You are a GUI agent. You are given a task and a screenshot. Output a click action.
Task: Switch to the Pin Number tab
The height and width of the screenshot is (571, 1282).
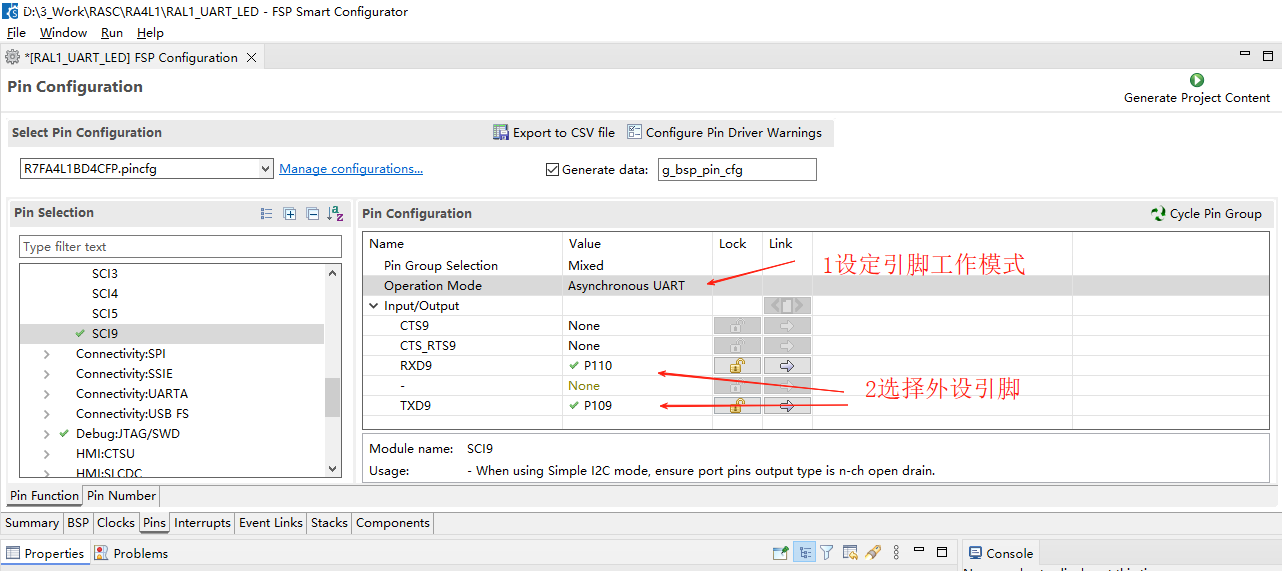pos(121,496)
